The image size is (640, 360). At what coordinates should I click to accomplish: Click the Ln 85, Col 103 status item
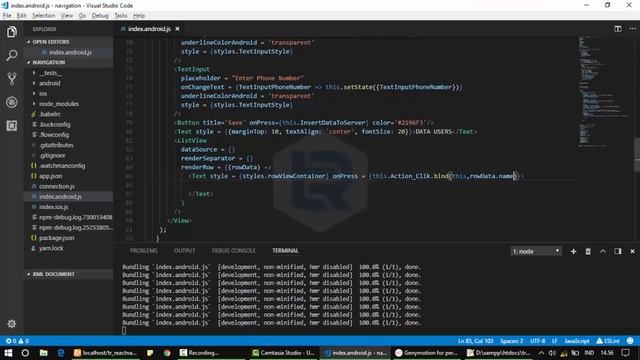[x=475, y=341]
